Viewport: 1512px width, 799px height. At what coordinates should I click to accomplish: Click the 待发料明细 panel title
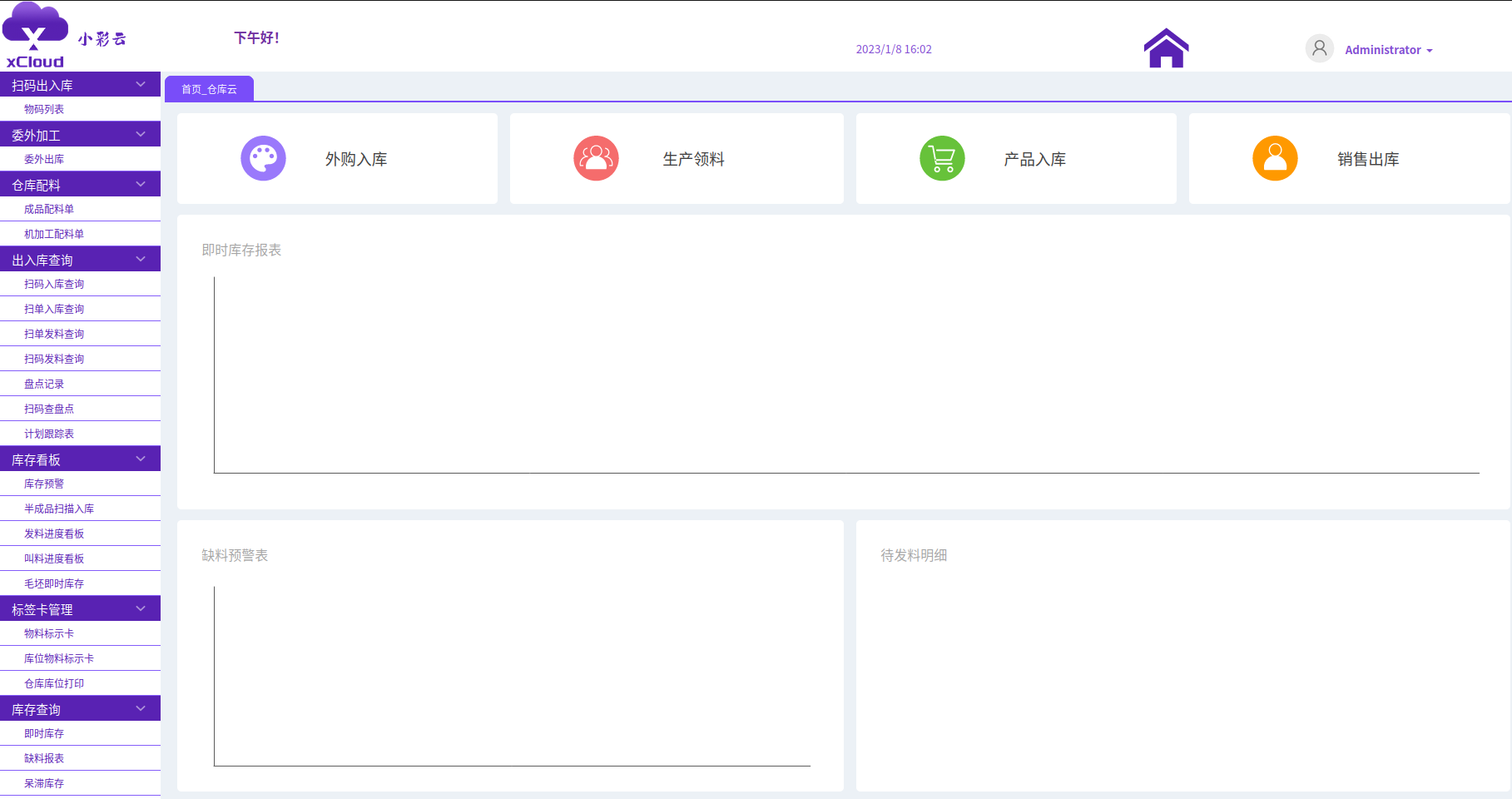(914, 555)
